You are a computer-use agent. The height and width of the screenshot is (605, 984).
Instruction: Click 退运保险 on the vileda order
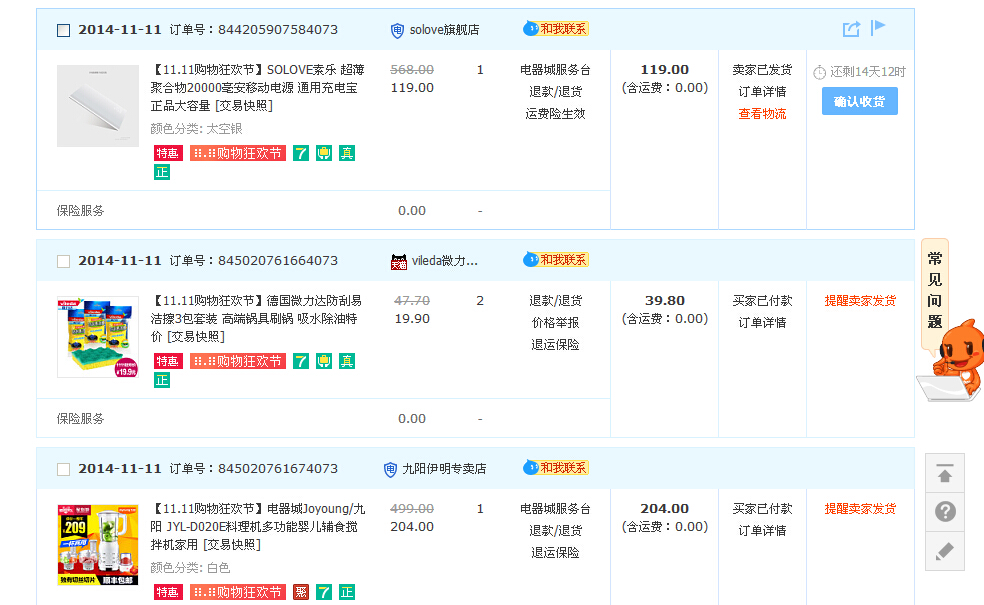555,345
